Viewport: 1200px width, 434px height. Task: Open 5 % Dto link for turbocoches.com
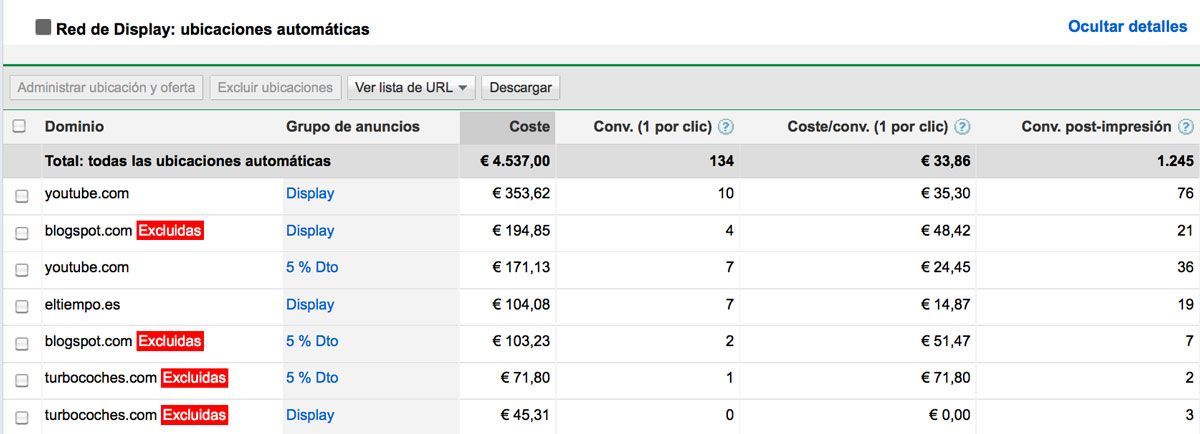[312, 378]
